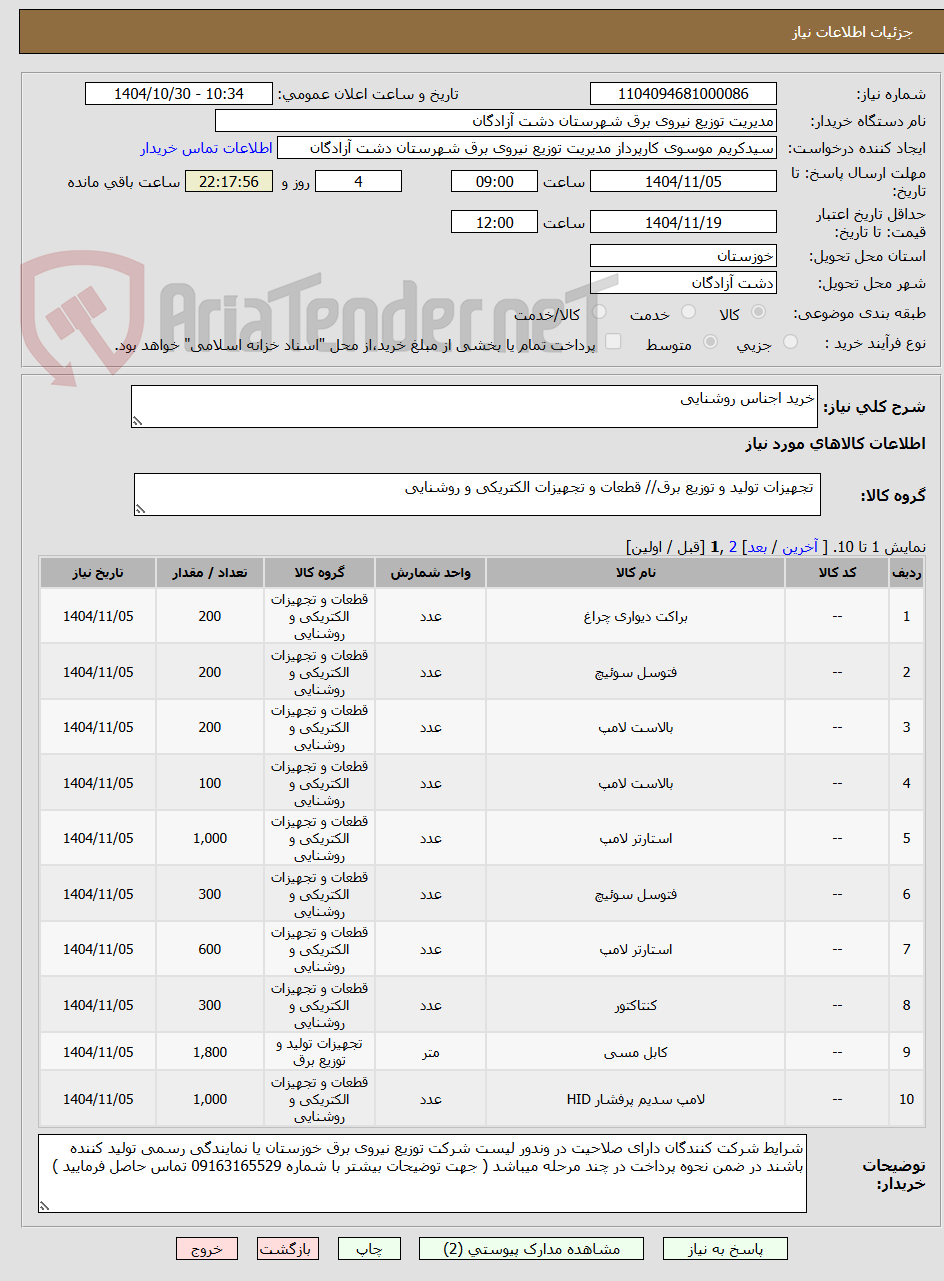Select براکت دیواری چراغ item name
The height and width of the screenshot is (1281, 944).
636,616
